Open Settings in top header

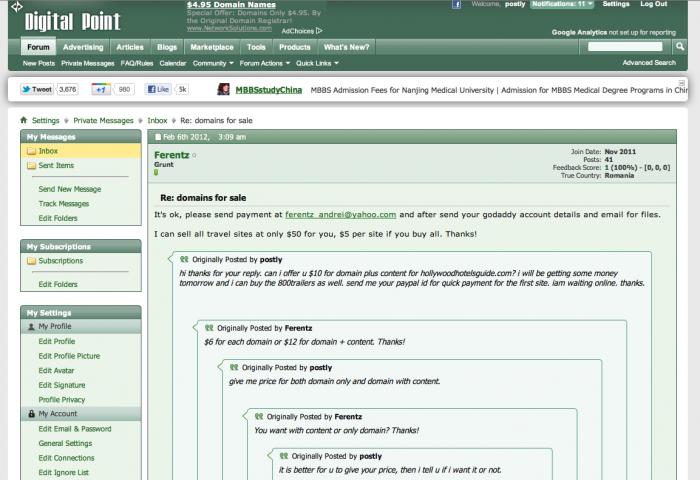pyautogui.click(x=616, y=4)
